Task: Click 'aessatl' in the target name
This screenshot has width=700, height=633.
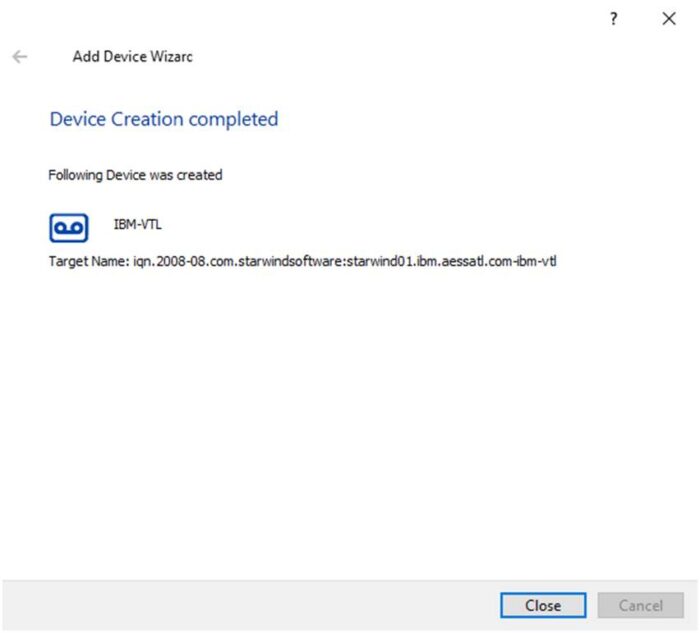Action: [451, 261]
